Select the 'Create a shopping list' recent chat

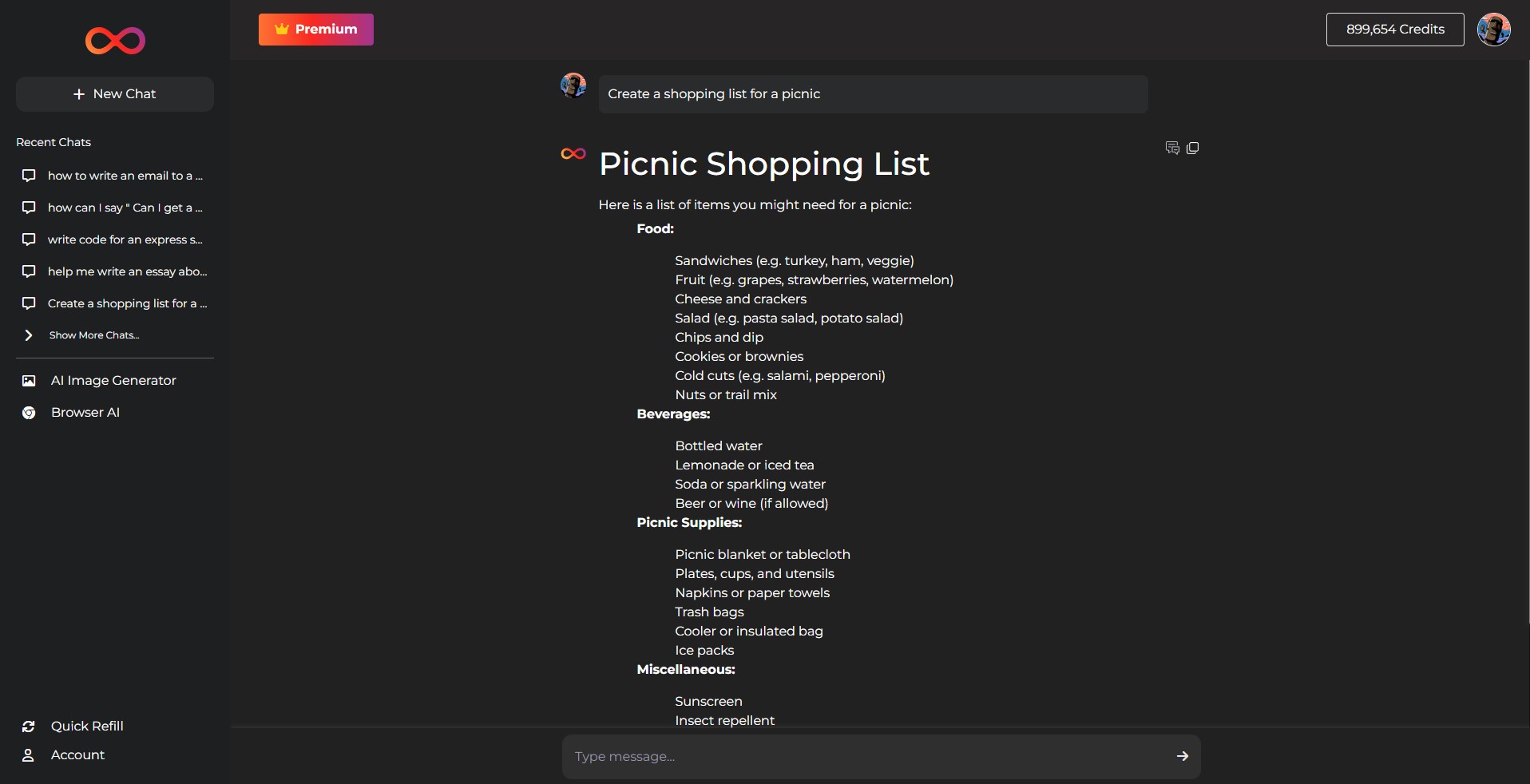click(126, 303)
